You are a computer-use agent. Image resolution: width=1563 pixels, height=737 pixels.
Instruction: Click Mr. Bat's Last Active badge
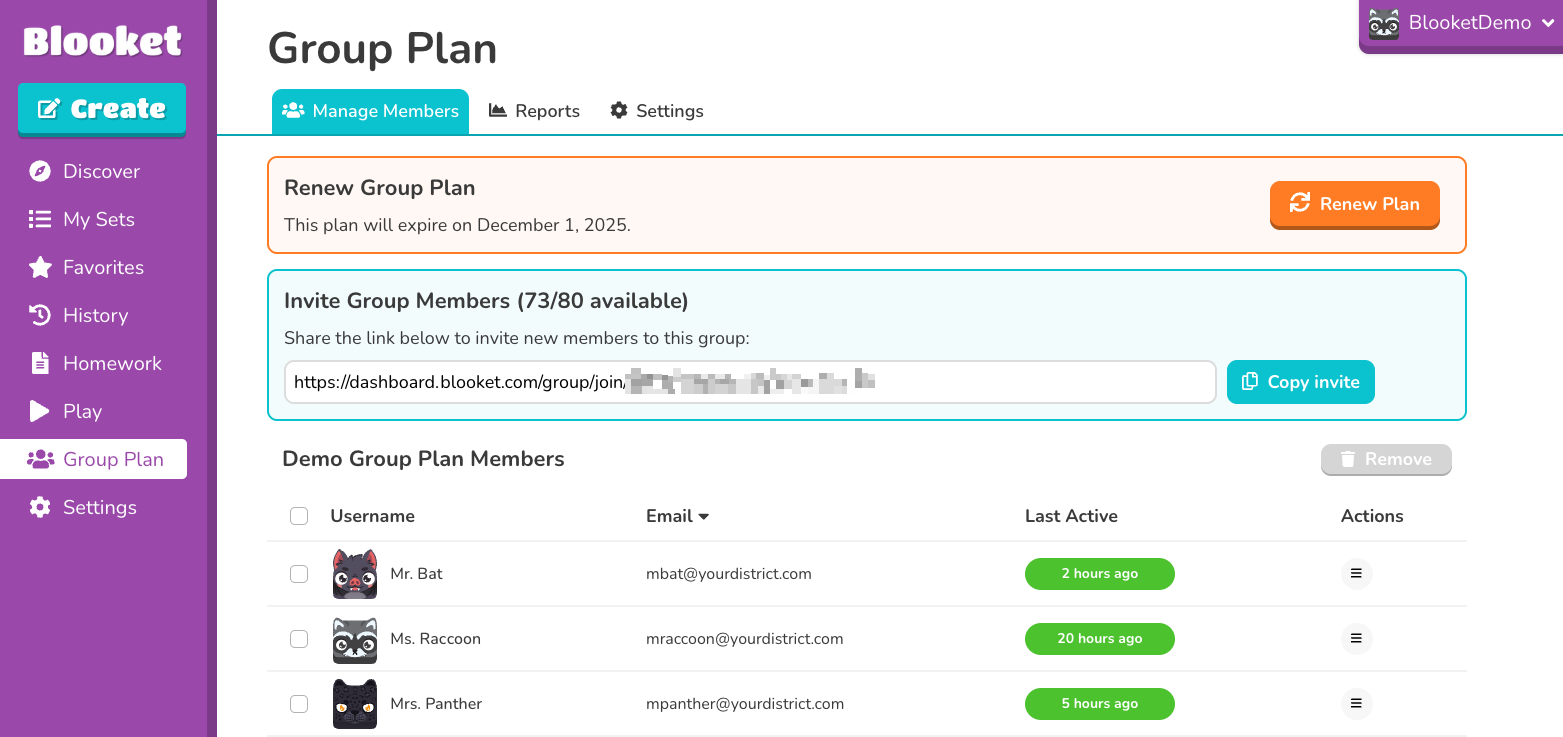1100,574
